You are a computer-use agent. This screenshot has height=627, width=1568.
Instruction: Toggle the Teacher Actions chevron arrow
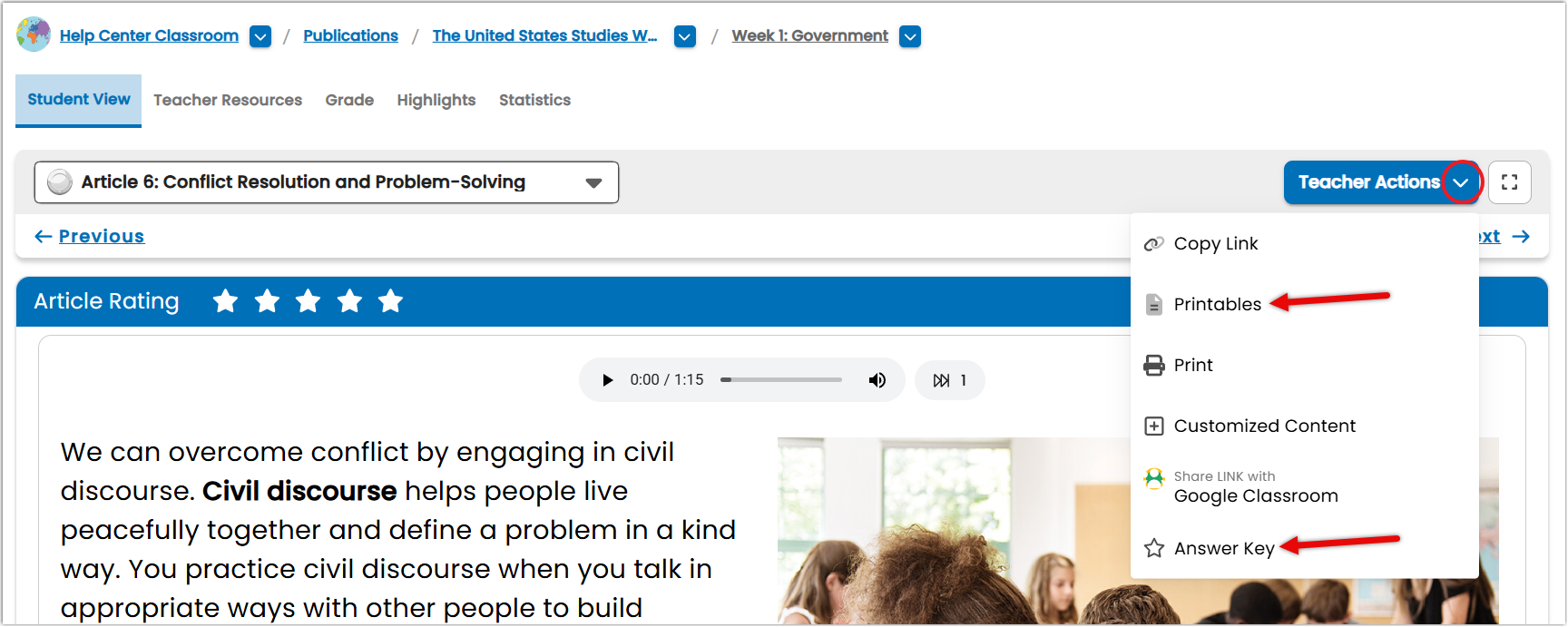(x=1461, y=182)
